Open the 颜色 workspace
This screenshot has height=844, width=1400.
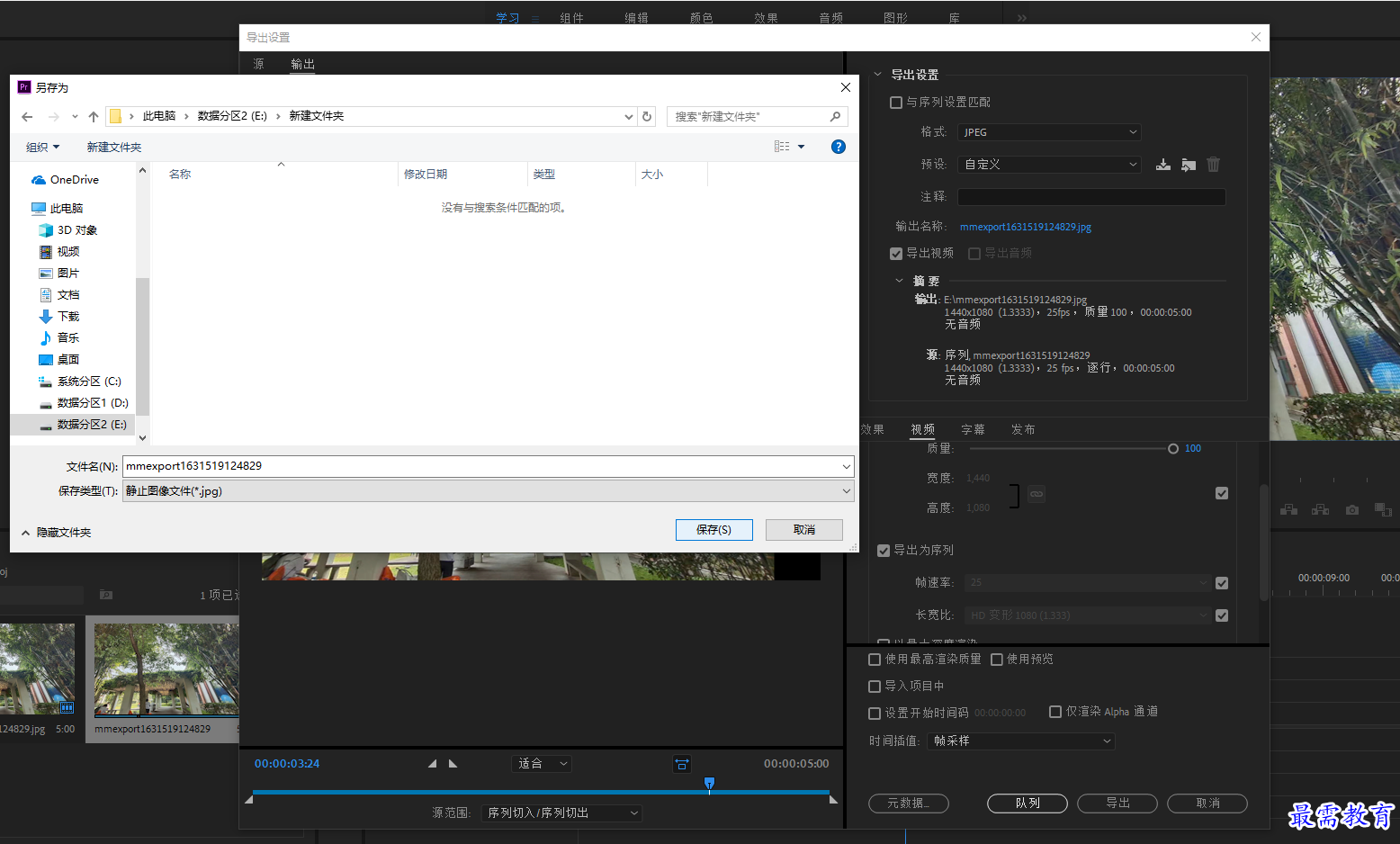pos(701,18)
